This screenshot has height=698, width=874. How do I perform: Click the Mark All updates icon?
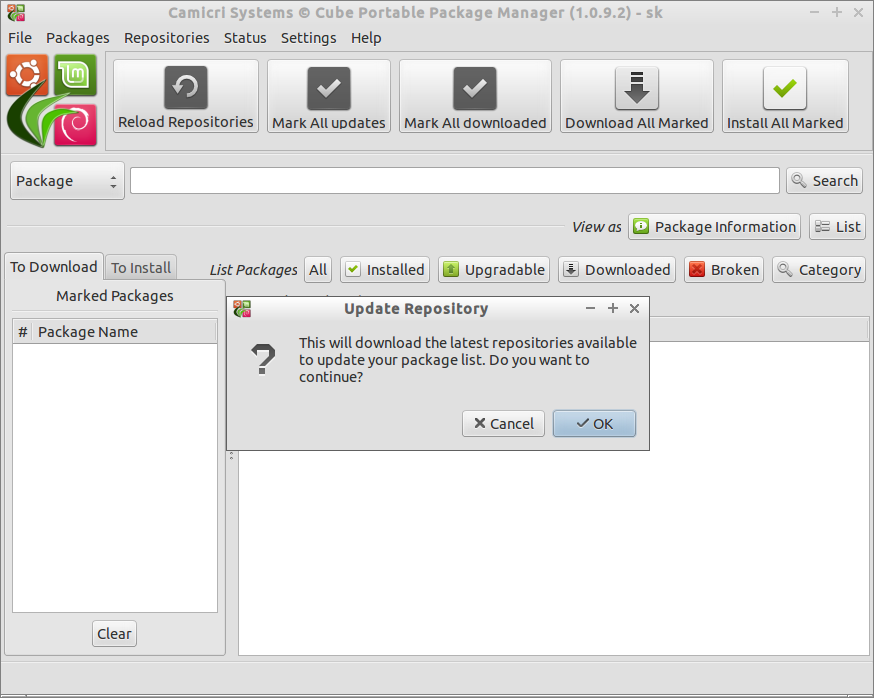tap(329, 89)
